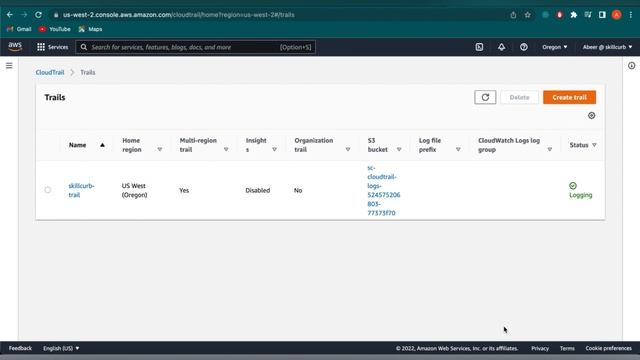Open Cookie preferences in footer
The width and height of the screenshot is (640, 360).
tap(608, 348)
